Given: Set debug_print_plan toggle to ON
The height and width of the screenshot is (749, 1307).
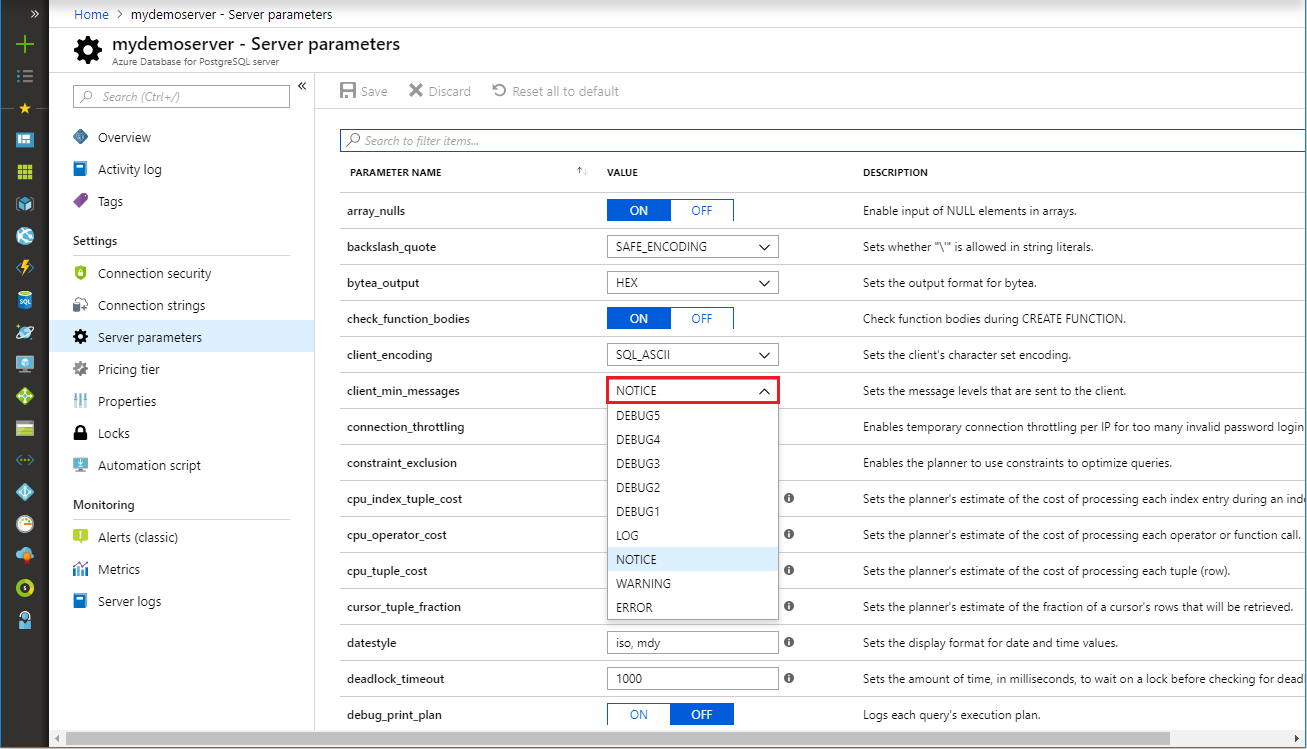Looking at the screenshot, I should click(639, 714).
